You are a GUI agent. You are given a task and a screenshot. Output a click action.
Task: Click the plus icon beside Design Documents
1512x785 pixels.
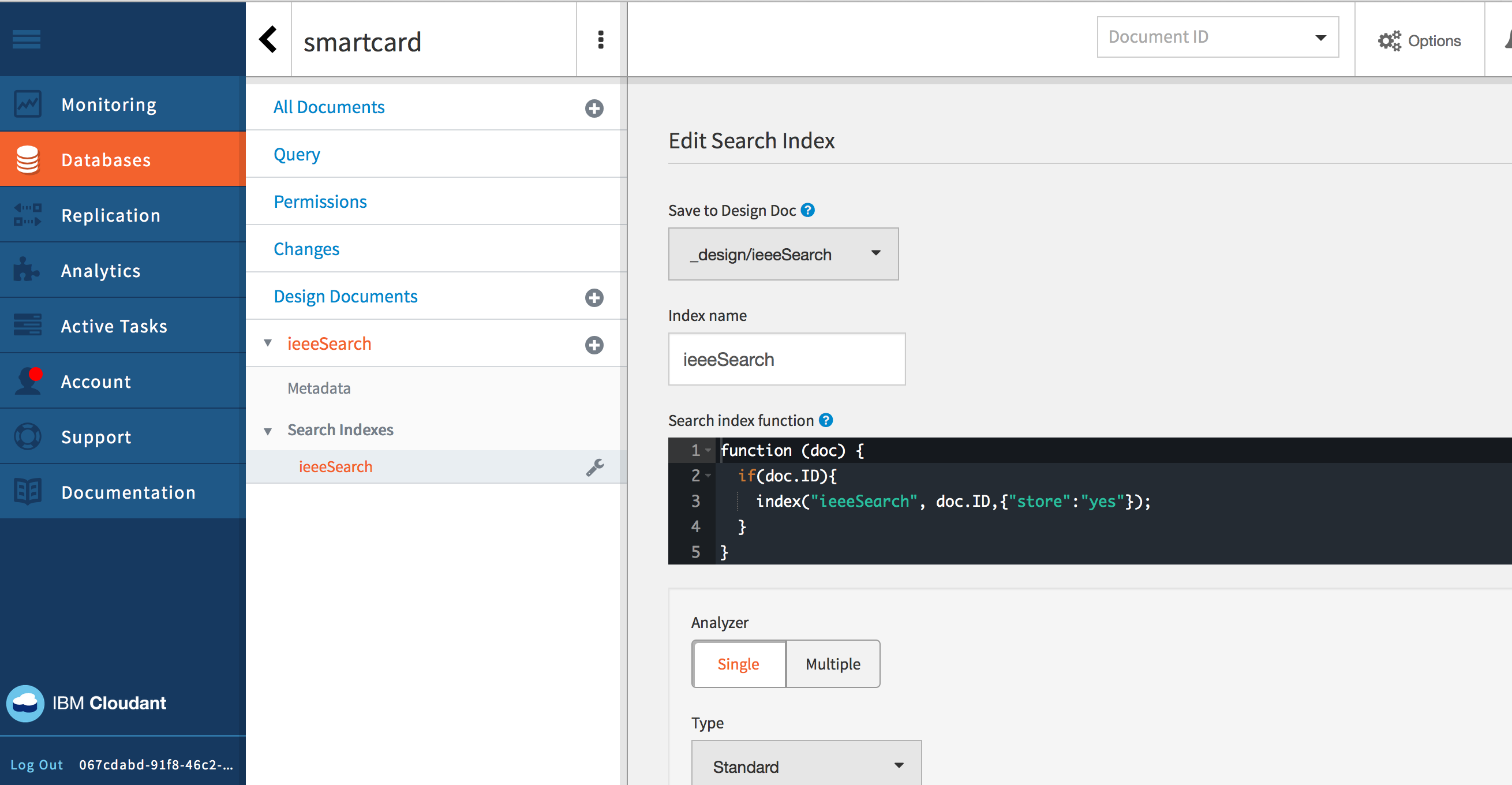click(594, 298)
